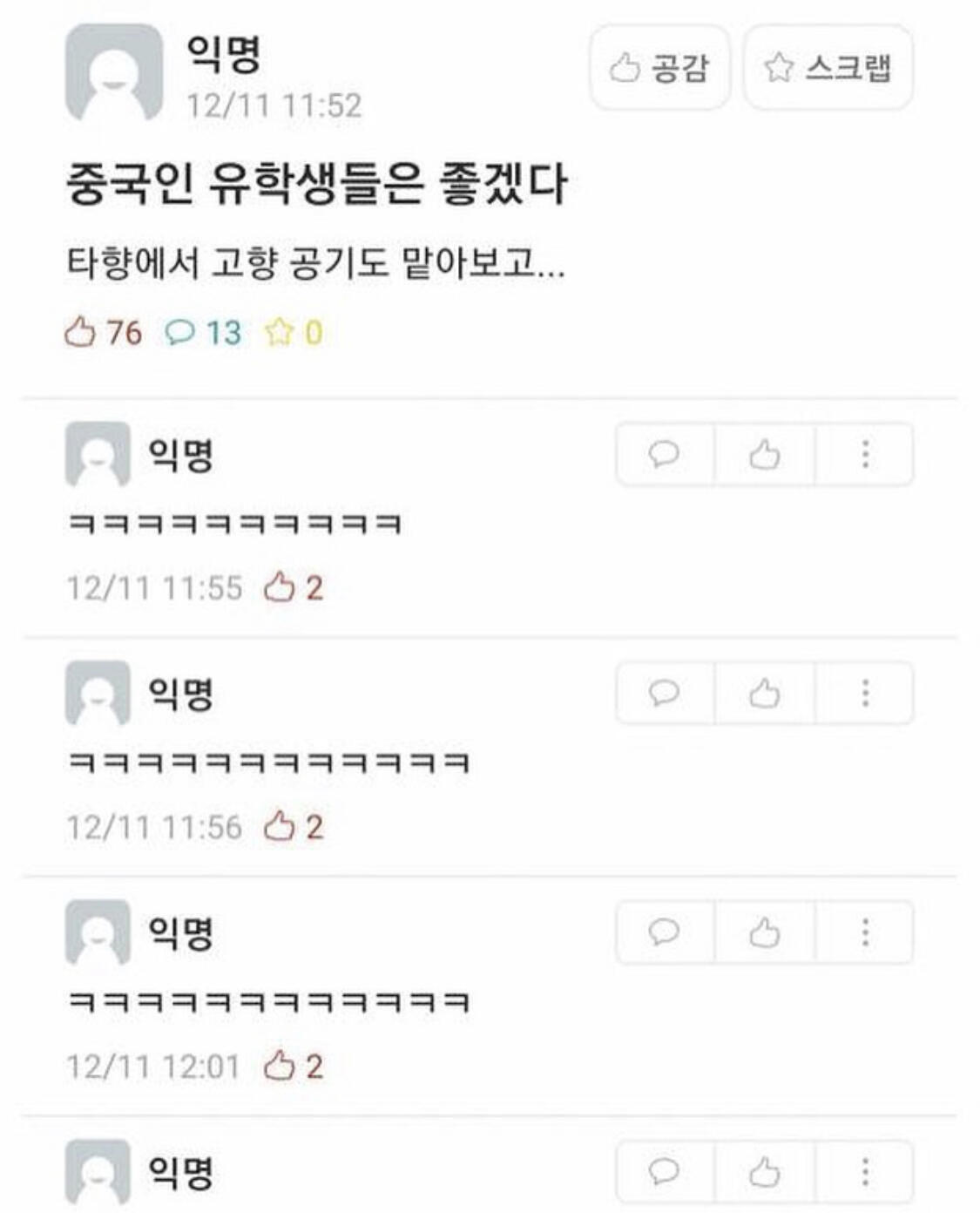Click the 76 likes thumbs-up count
The width and height of the screenshot is (980, 1213).
point(103,332)
